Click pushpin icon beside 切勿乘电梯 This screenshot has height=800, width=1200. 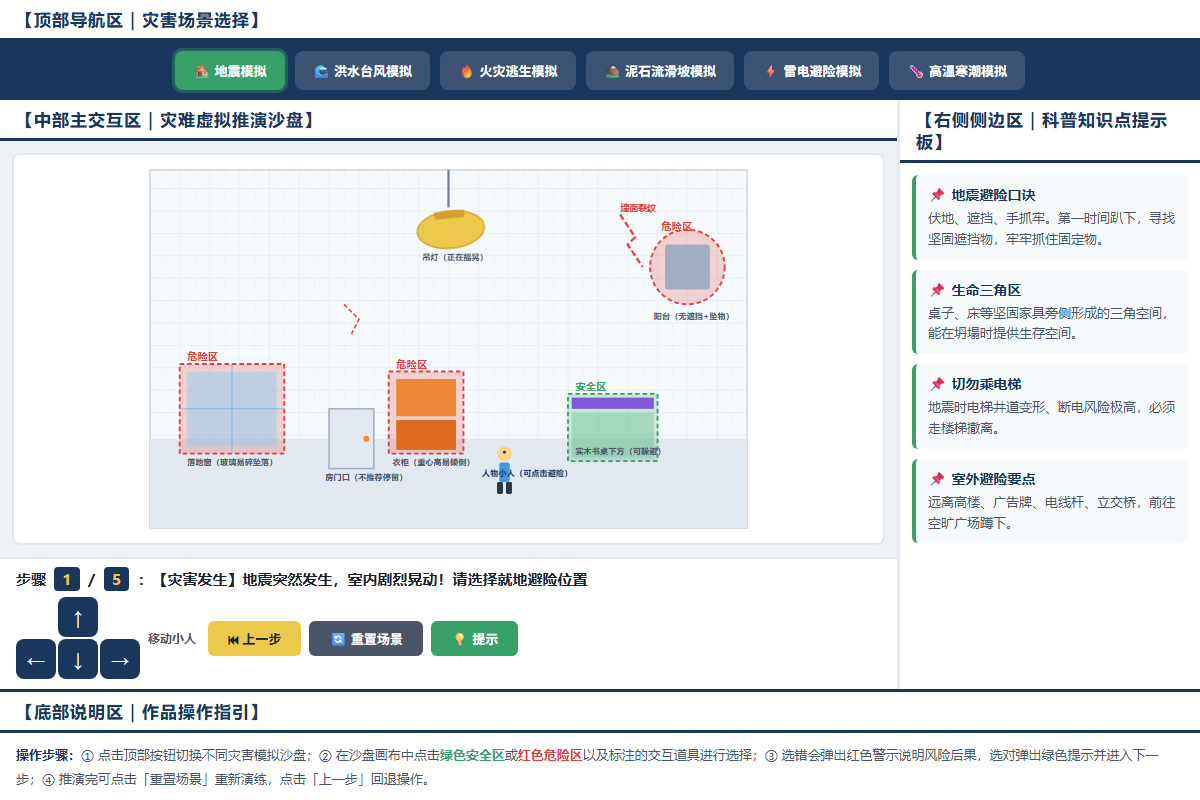coord(937,384)
